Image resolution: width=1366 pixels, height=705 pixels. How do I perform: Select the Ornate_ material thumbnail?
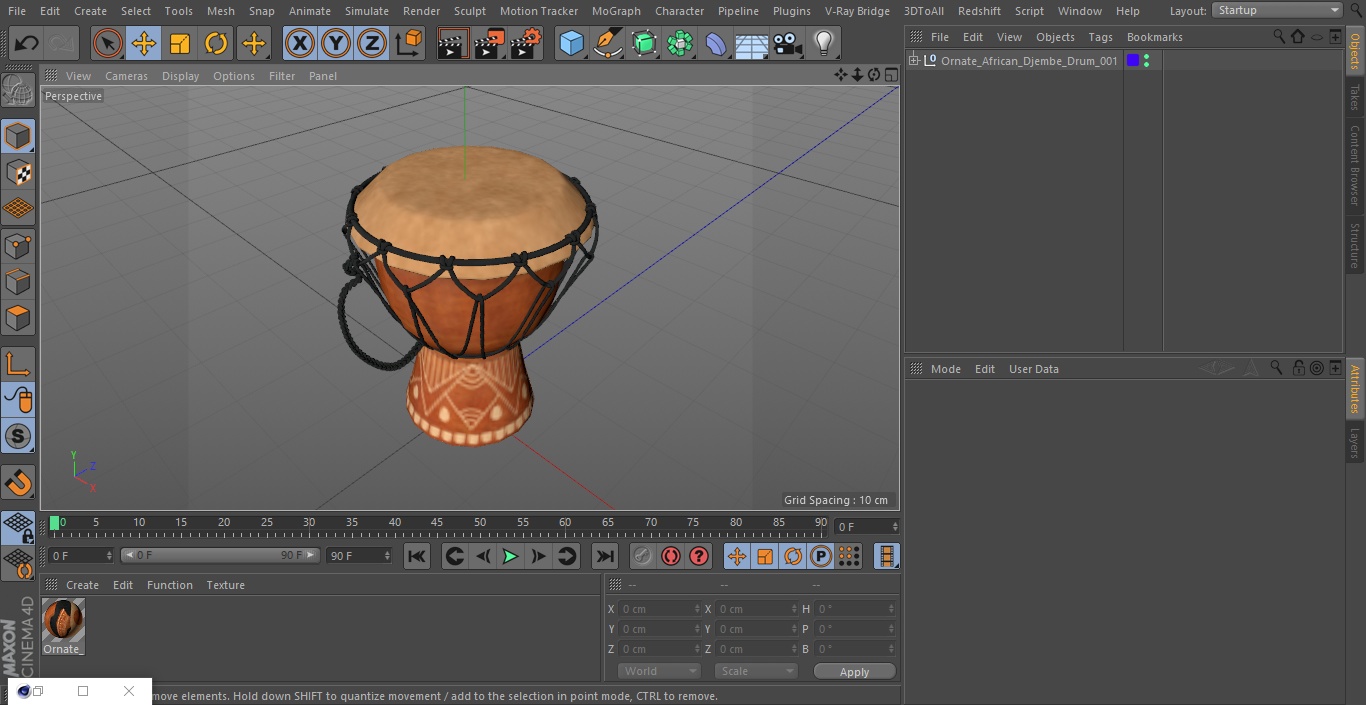tap(63, 620)
